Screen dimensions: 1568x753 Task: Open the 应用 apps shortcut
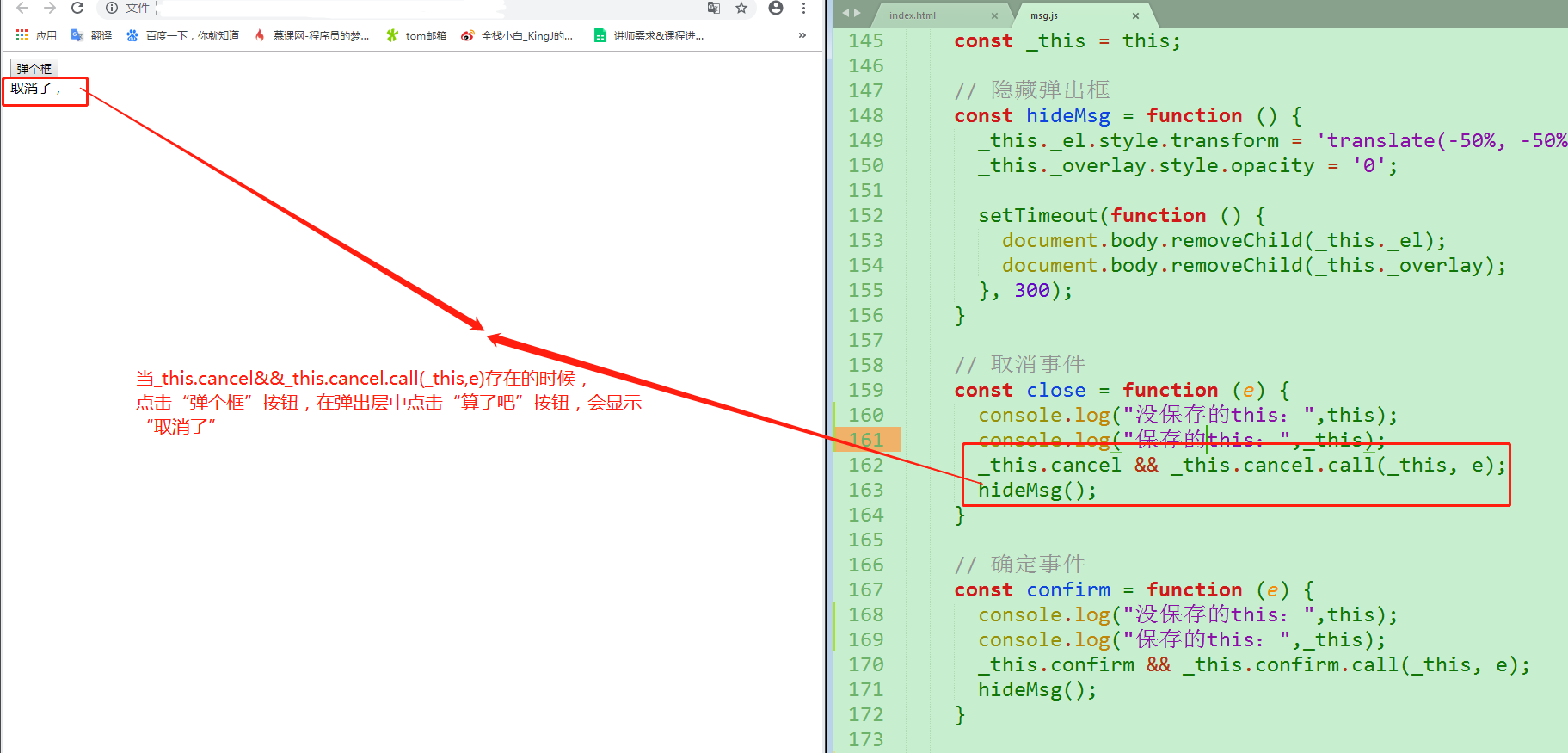tap(36, 35)
